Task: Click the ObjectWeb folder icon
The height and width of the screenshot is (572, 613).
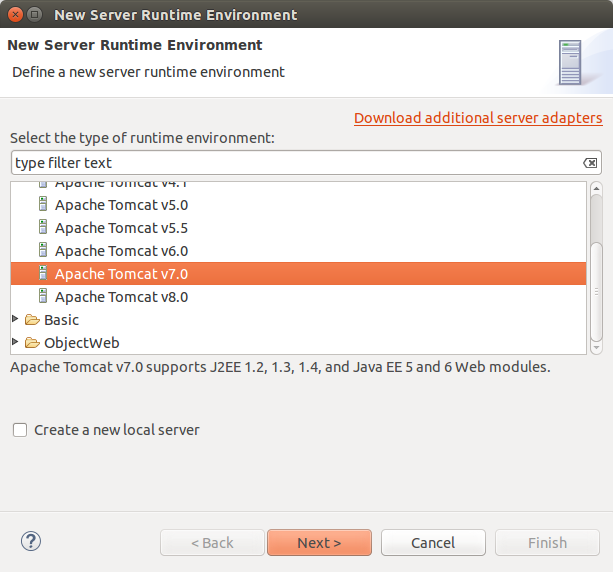Action: [x=32, y=343]
